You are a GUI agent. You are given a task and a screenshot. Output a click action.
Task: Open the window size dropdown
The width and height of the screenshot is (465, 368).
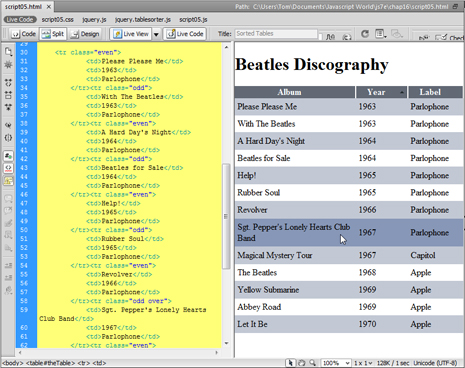click(x=363, y=363)
